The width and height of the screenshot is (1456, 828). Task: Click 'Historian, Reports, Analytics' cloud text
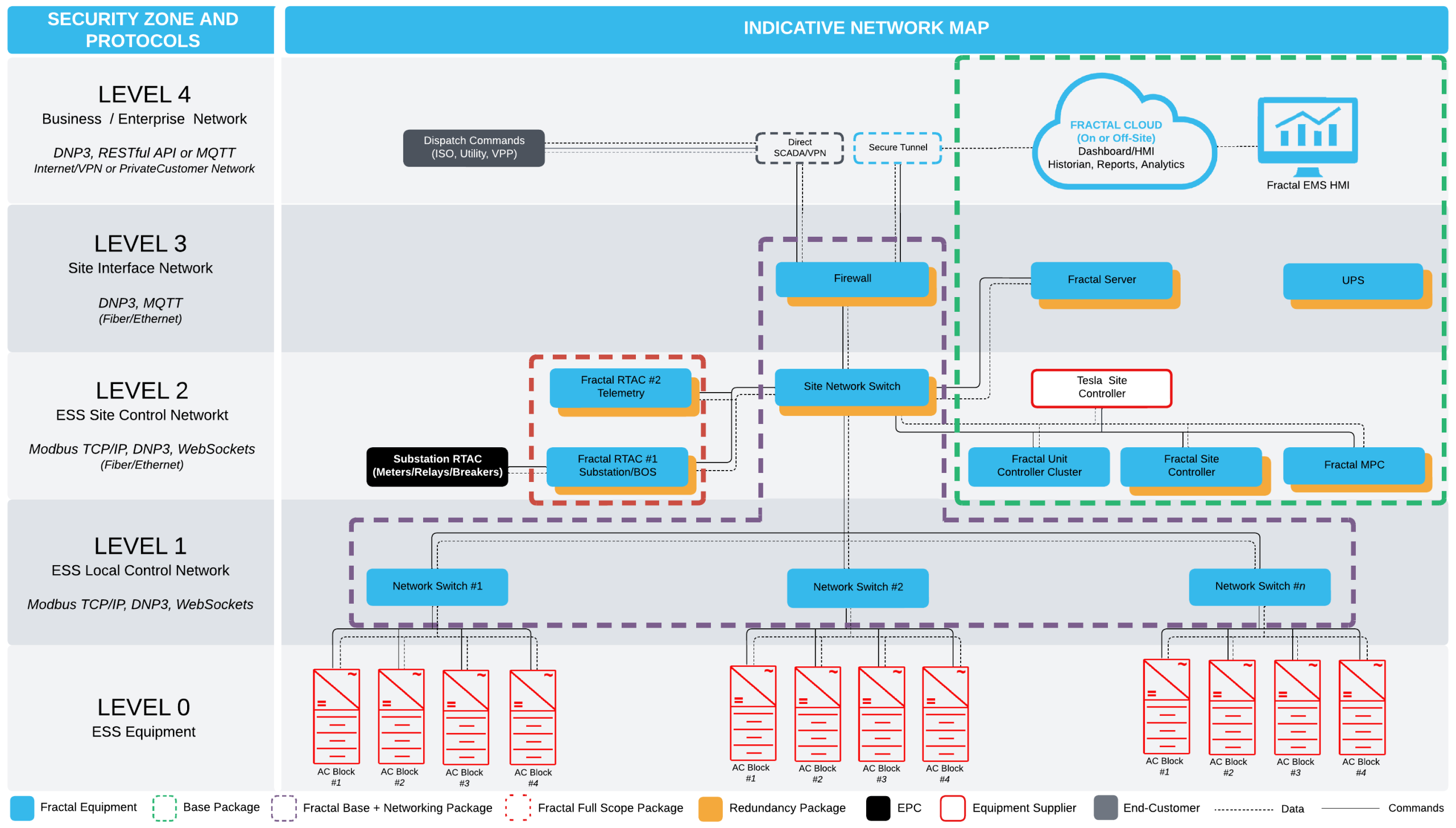[x=1115, y=165]
